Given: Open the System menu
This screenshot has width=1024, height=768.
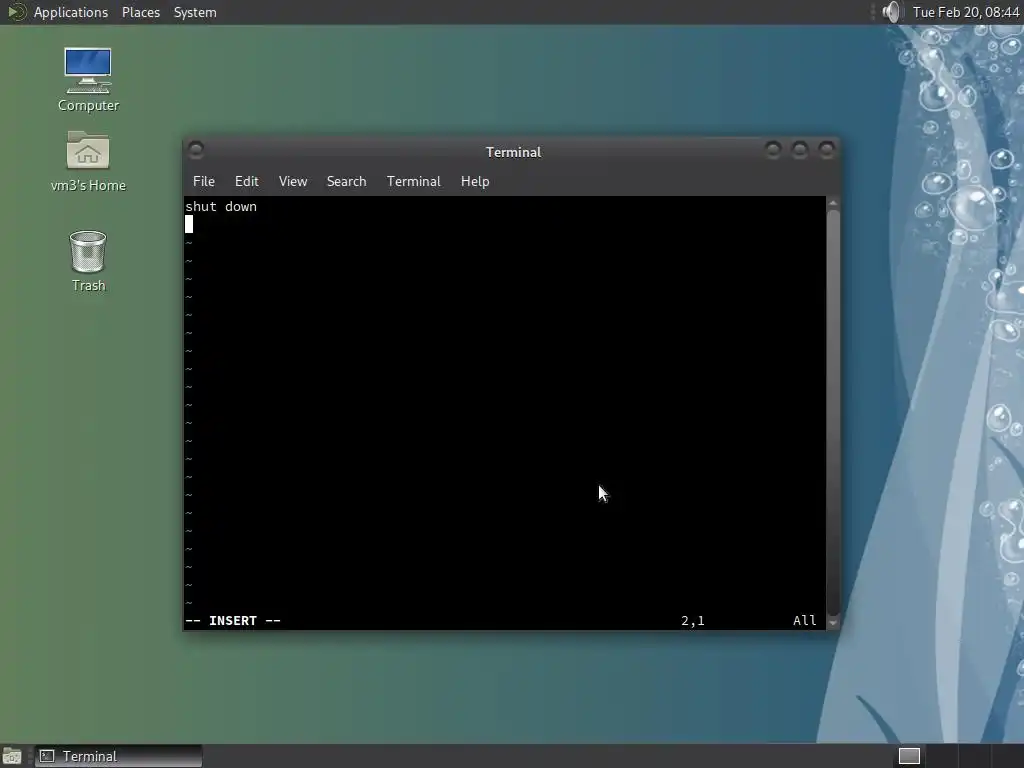Looking at the screenshot, I should [x=195, y=12].
